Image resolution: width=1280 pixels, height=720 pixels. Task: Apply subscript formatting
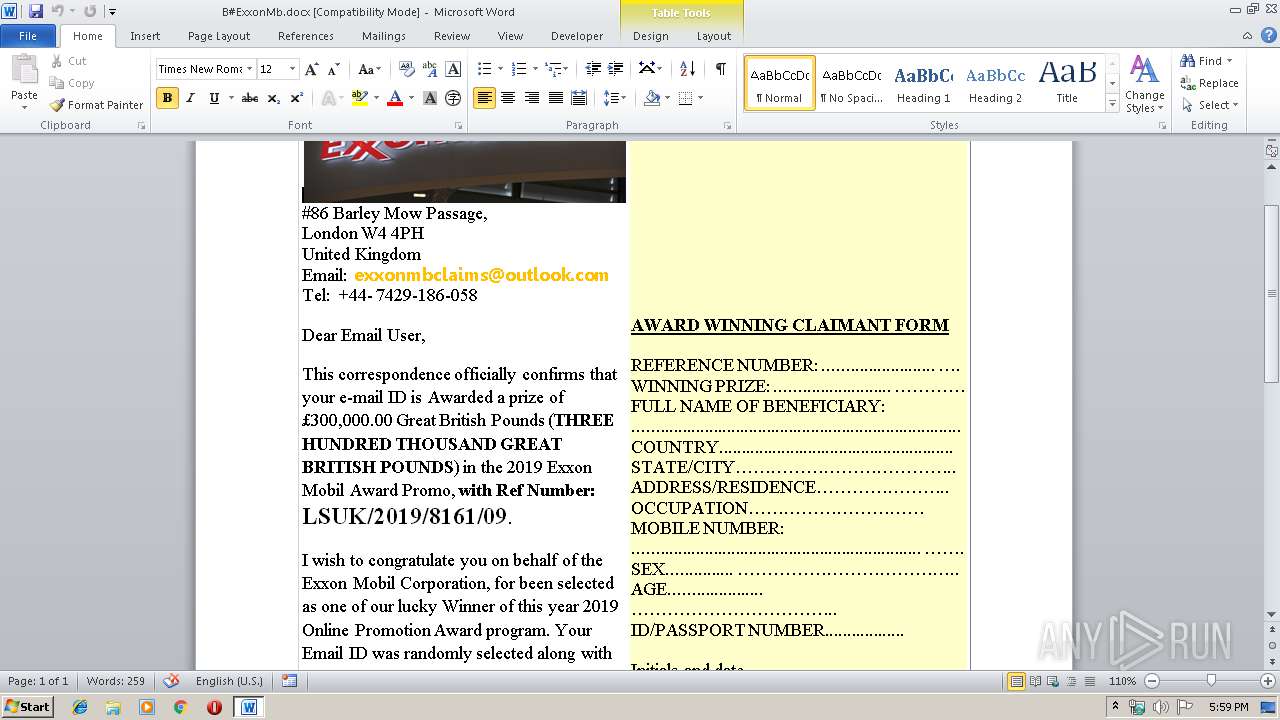coord(275,98)
